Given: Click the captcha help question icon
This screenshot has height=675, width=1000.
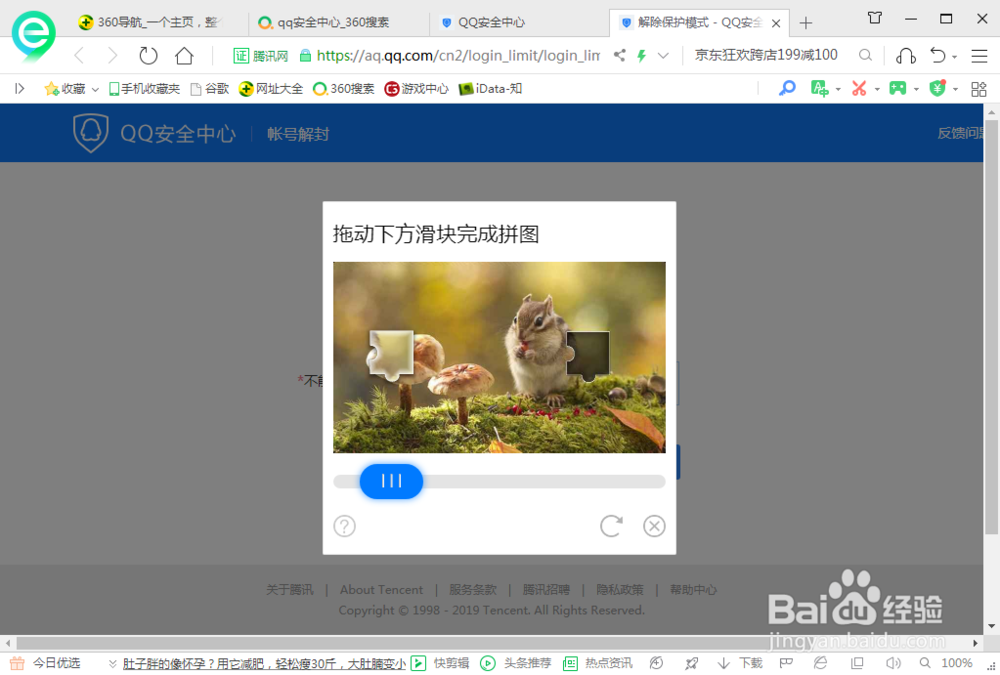Looking at the screenshot, I should [344, 526].
